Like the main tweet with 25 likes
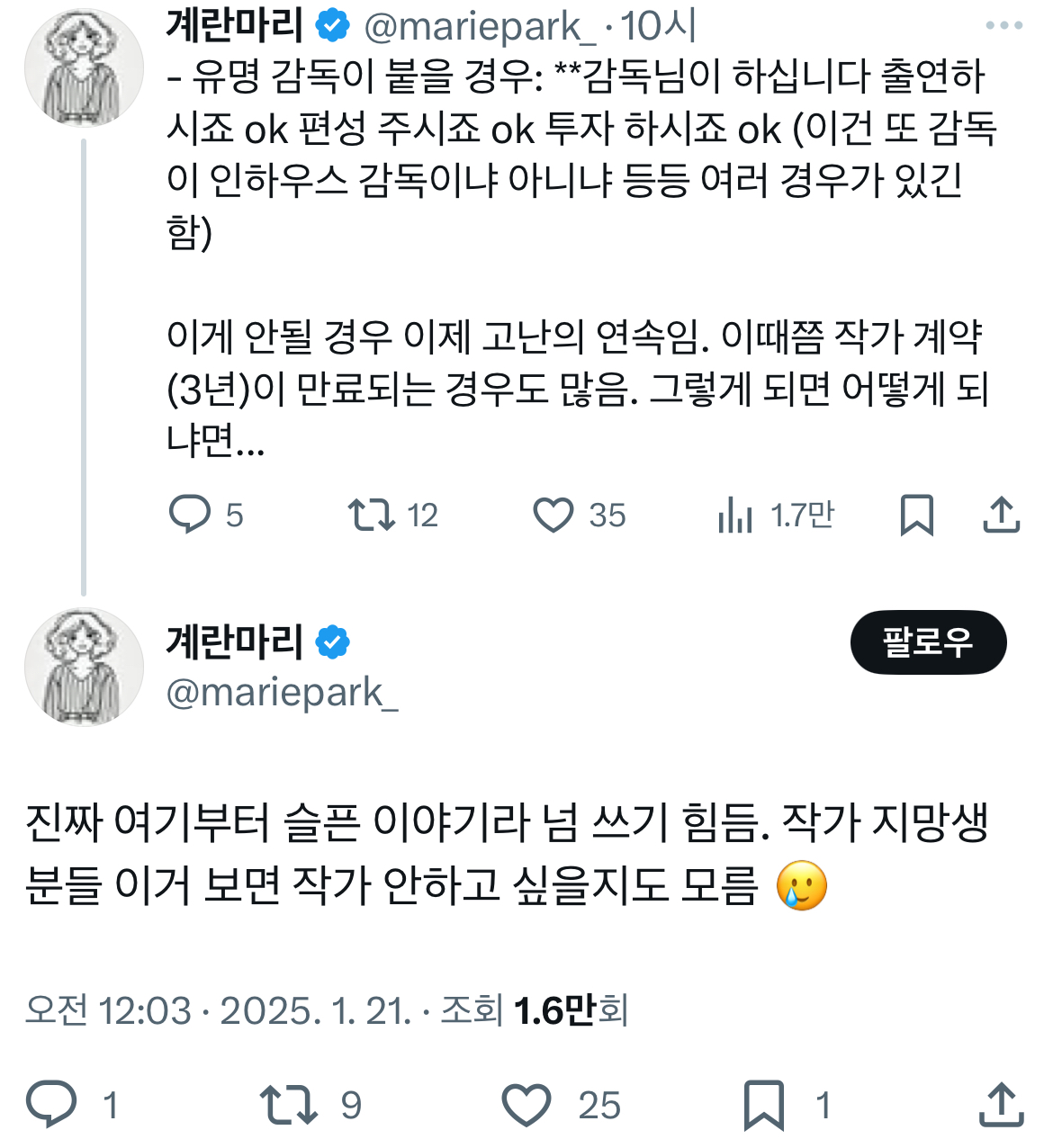This screenshot has height=1148, width=1053. click(526, 1105)
